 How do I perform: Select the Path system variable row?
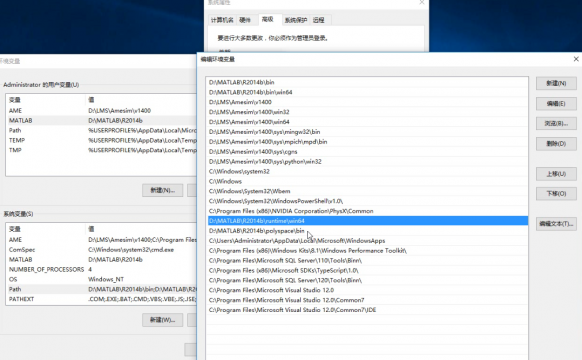point(101,289)
